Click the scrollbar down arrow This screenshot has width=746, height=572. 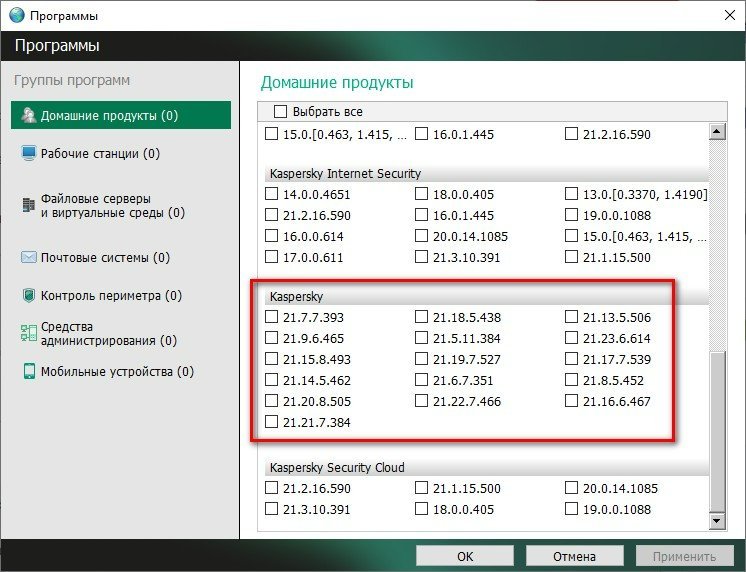point(717,521)
